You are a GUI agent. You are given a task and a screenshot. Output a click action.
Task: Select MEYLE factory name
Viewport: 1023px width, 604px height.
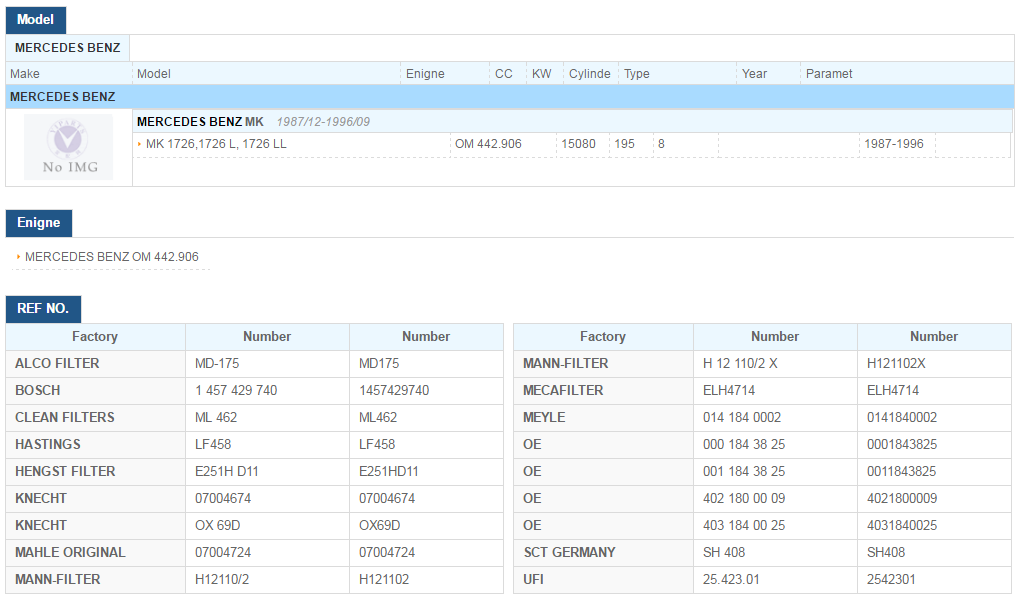click(x=544, y=417)
